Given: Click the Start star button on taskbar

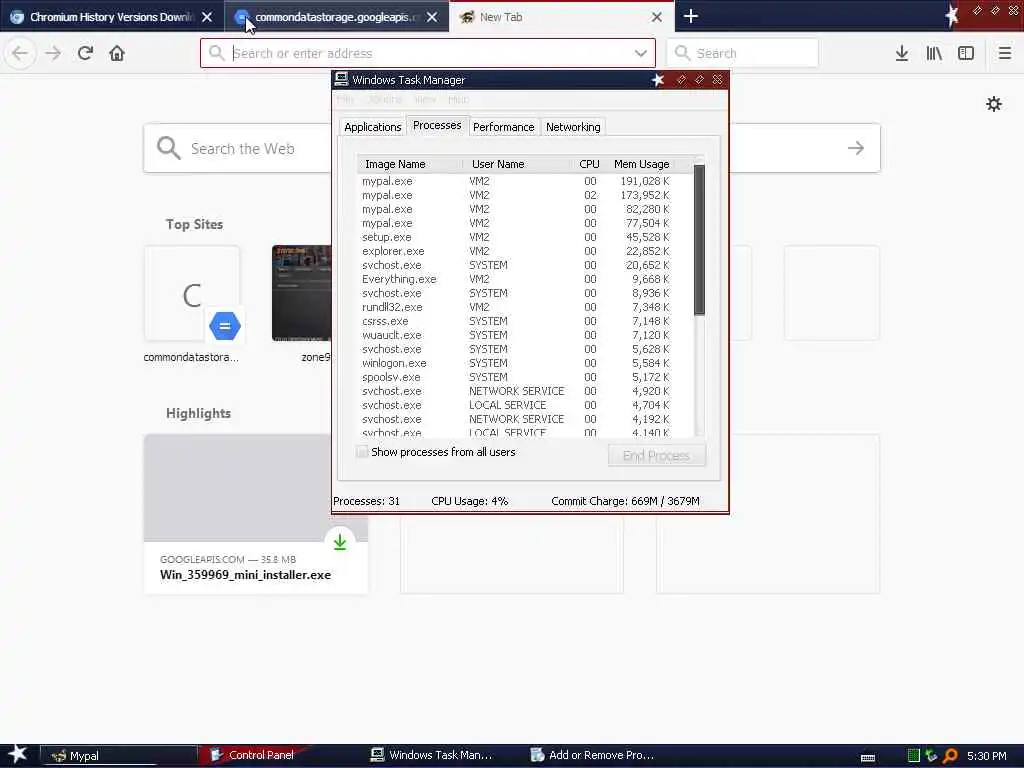Looking at the screenshot, I should 18,754.
